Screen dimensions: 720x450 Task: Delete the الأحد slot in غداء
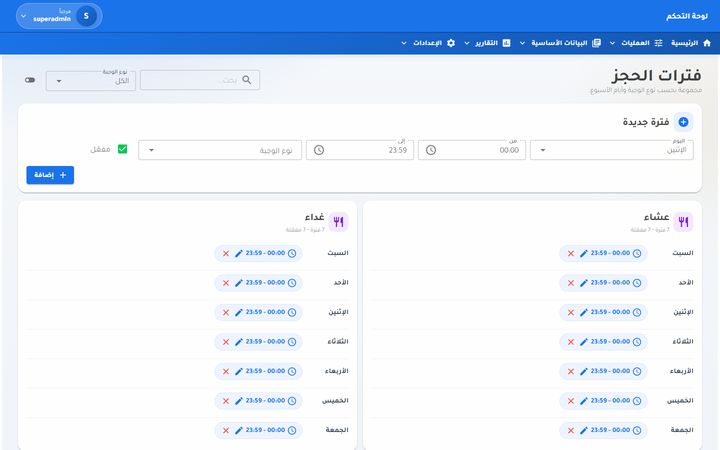(x=226, y=283)
